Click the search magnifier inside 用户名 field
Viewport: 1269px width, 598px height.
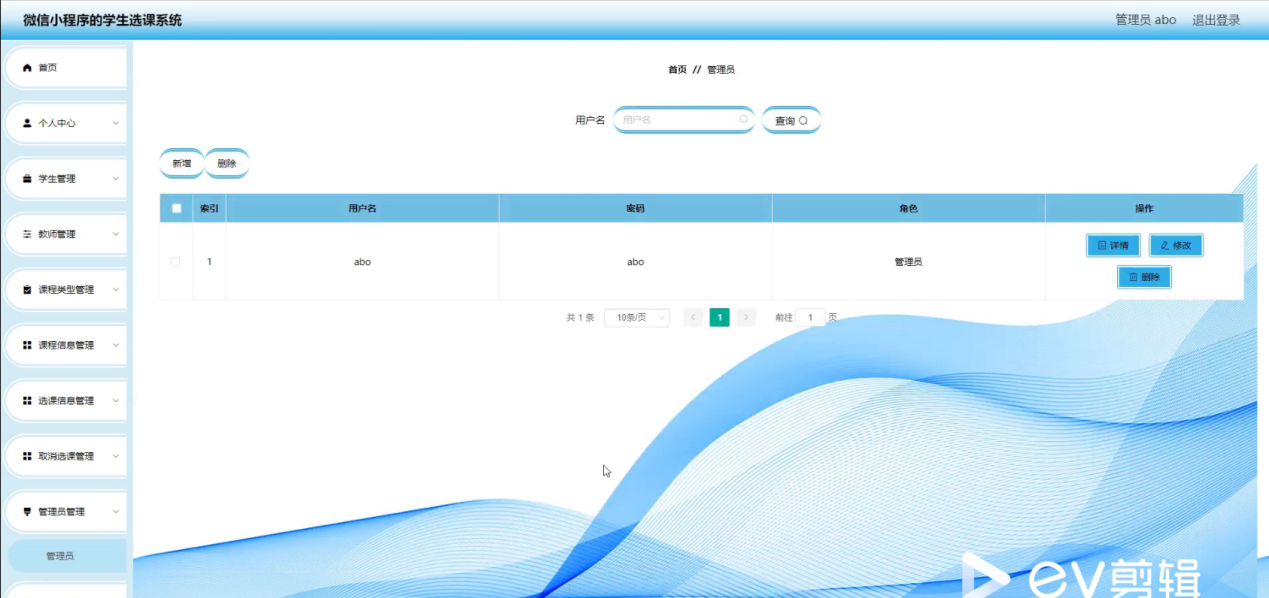tap(742, 119)
